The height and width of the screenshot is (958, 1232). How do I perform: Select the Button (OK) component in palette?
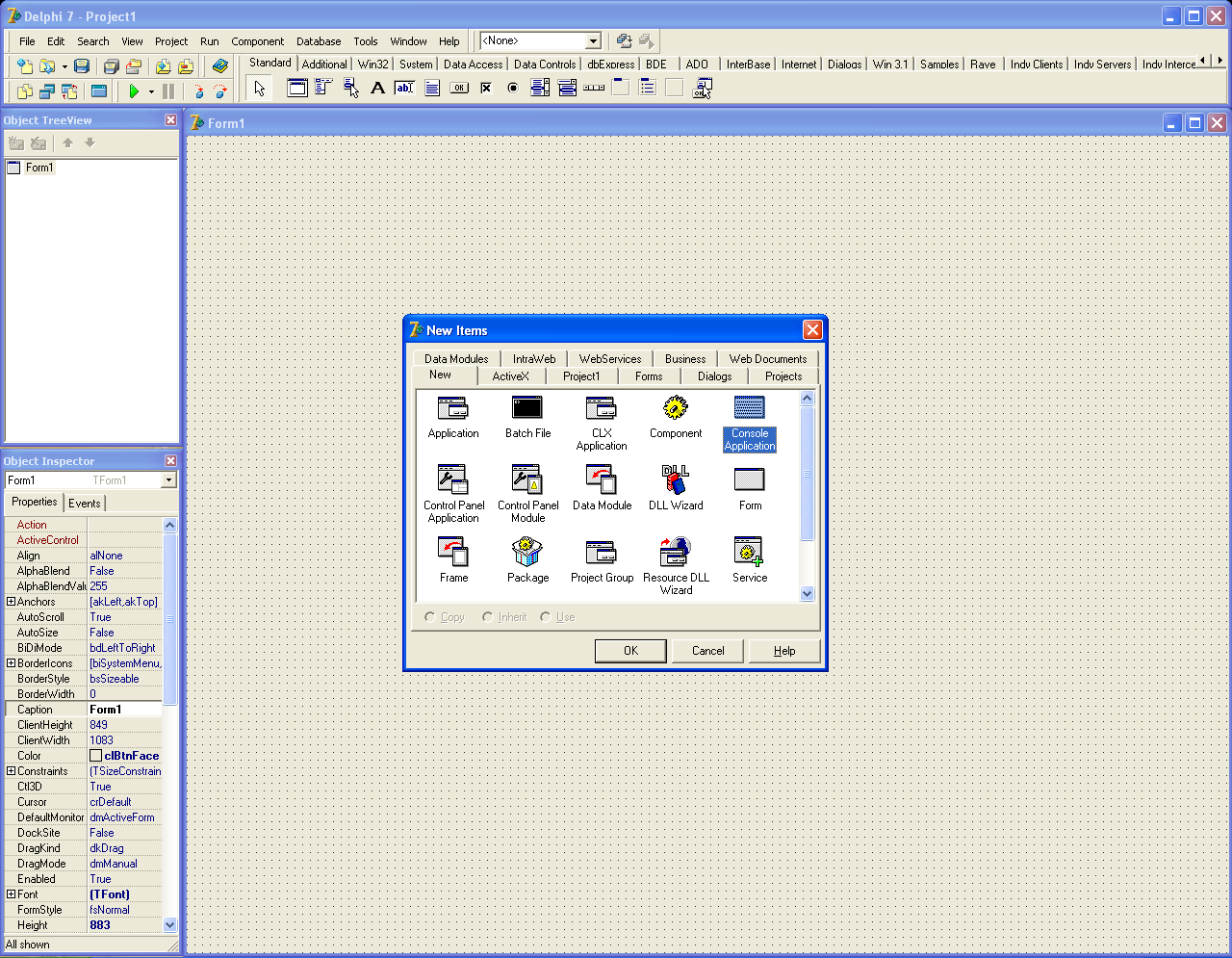click(459, 88)
